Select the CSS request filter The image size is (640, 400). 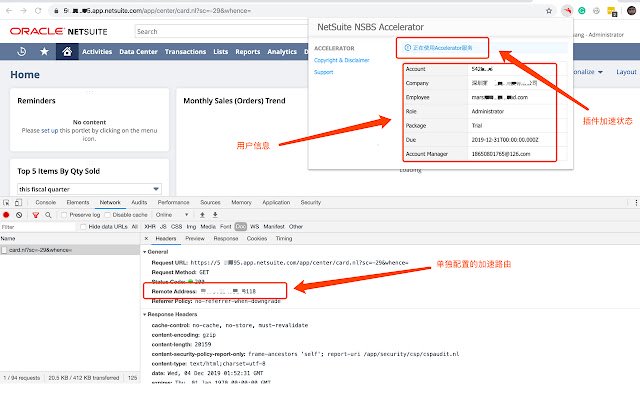(176, 227)
